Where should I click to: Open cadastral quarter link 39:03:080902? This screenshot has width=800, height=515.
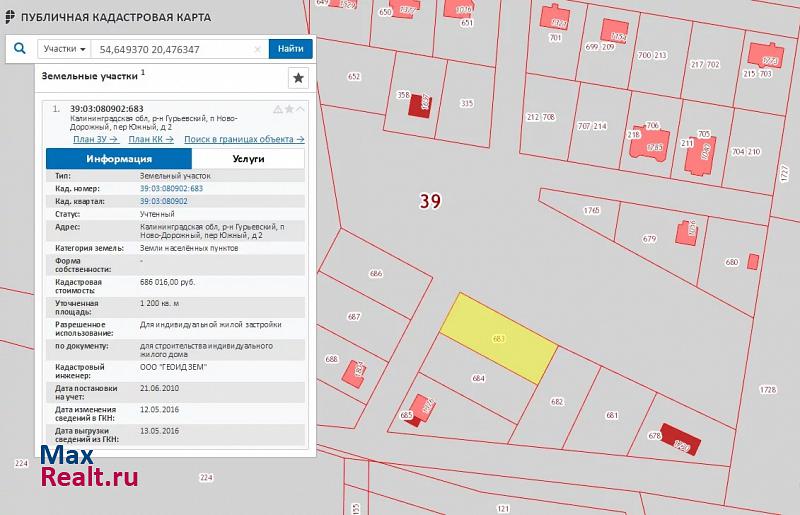point(164,201)
